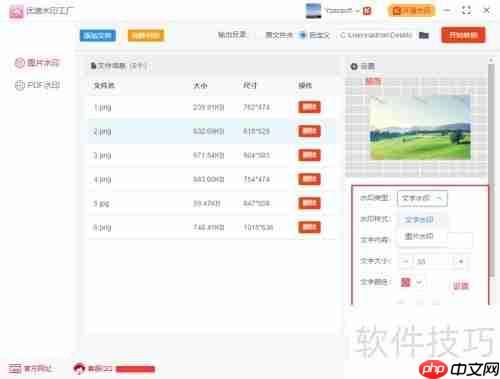Click the blue 添加文件 button
The width and height of the screenshot is (500, 379).
point(98,35)
